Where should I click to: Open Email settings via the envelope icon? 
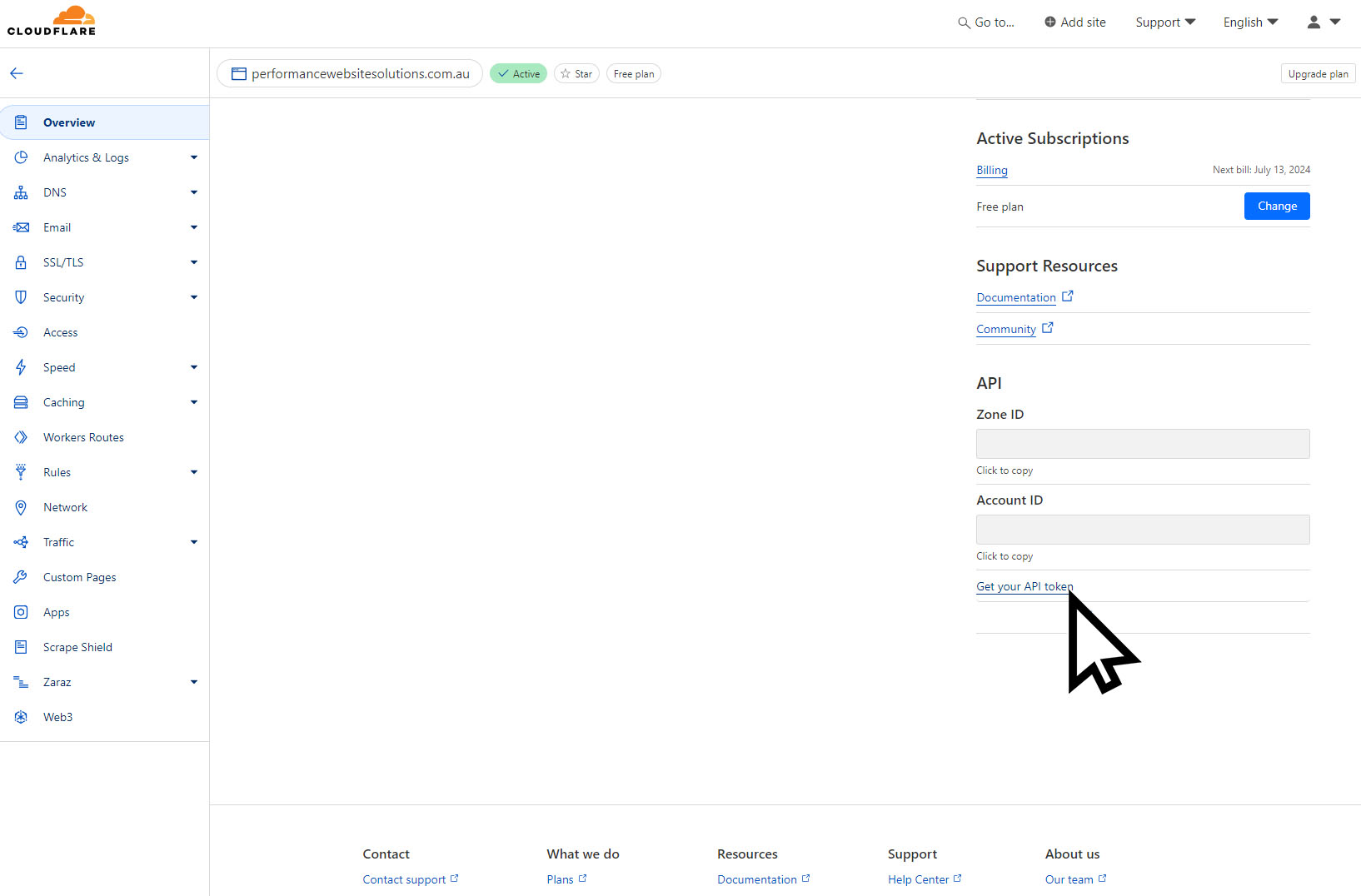coord(21,227)
